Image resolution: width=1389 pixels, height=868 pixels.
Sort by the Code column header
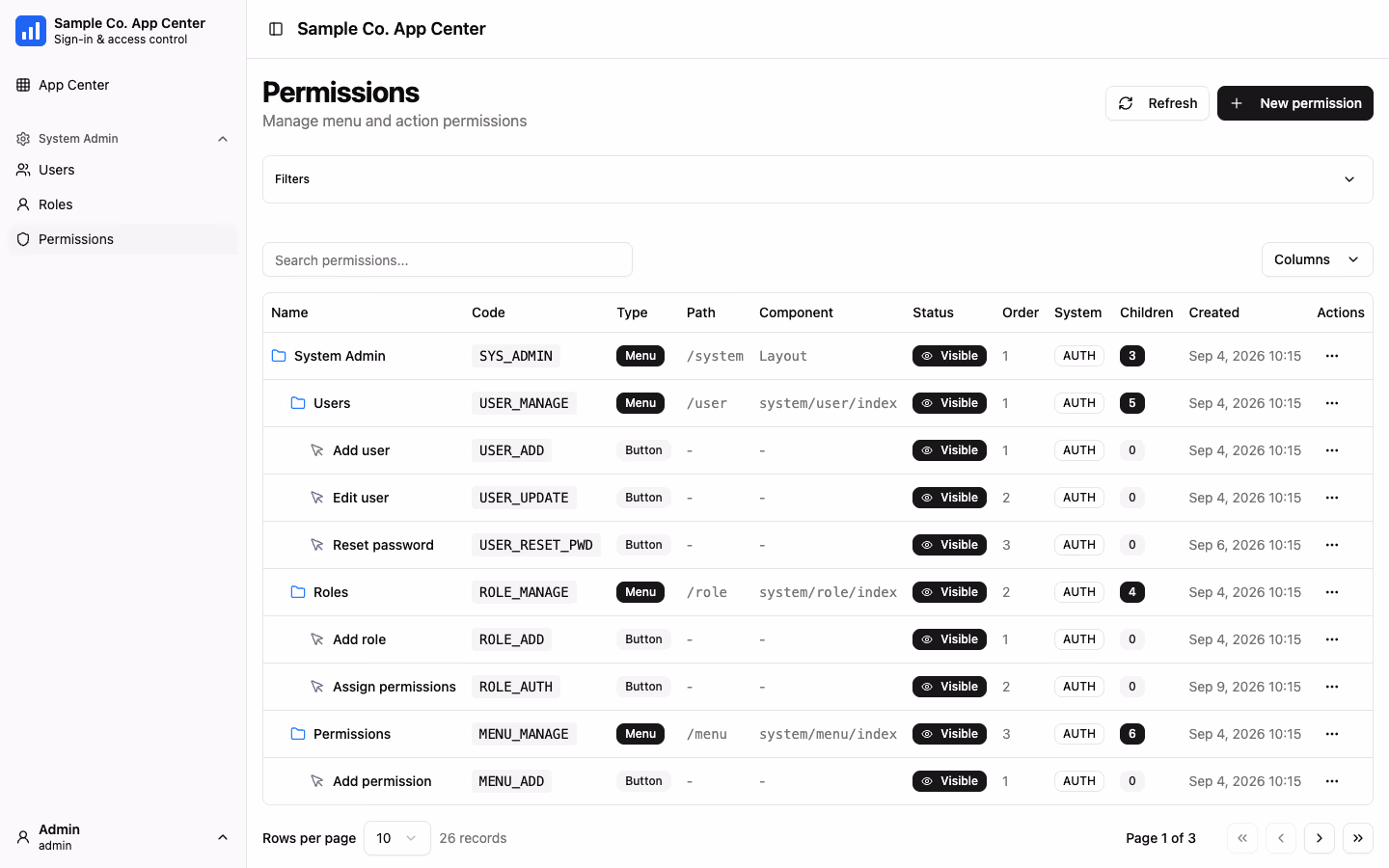click(488, 312)
